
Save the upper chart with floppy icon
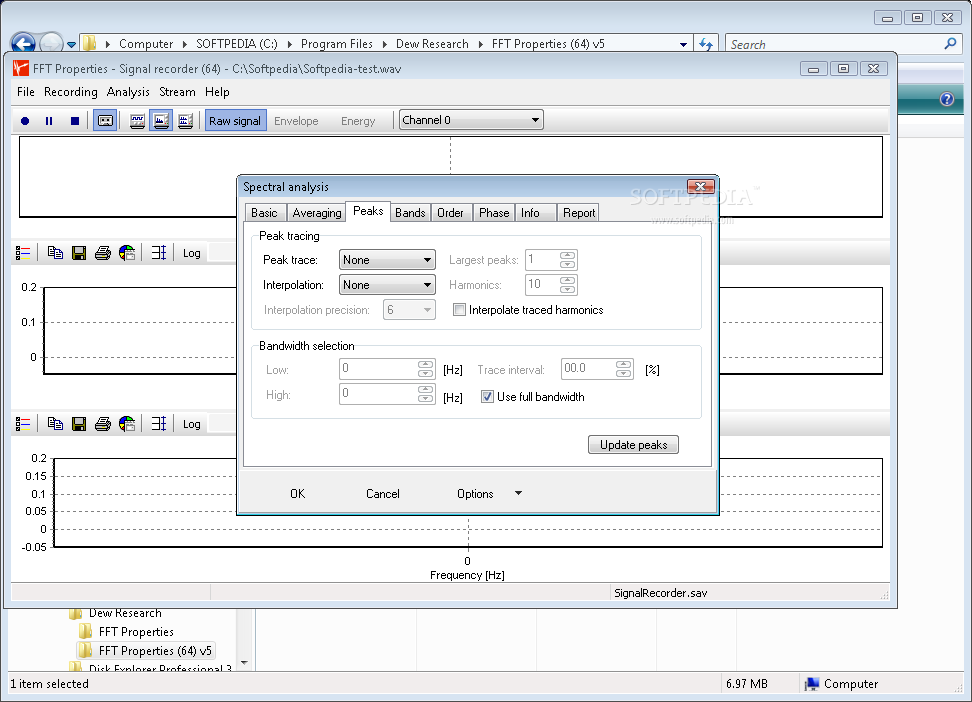pos(79,252)
